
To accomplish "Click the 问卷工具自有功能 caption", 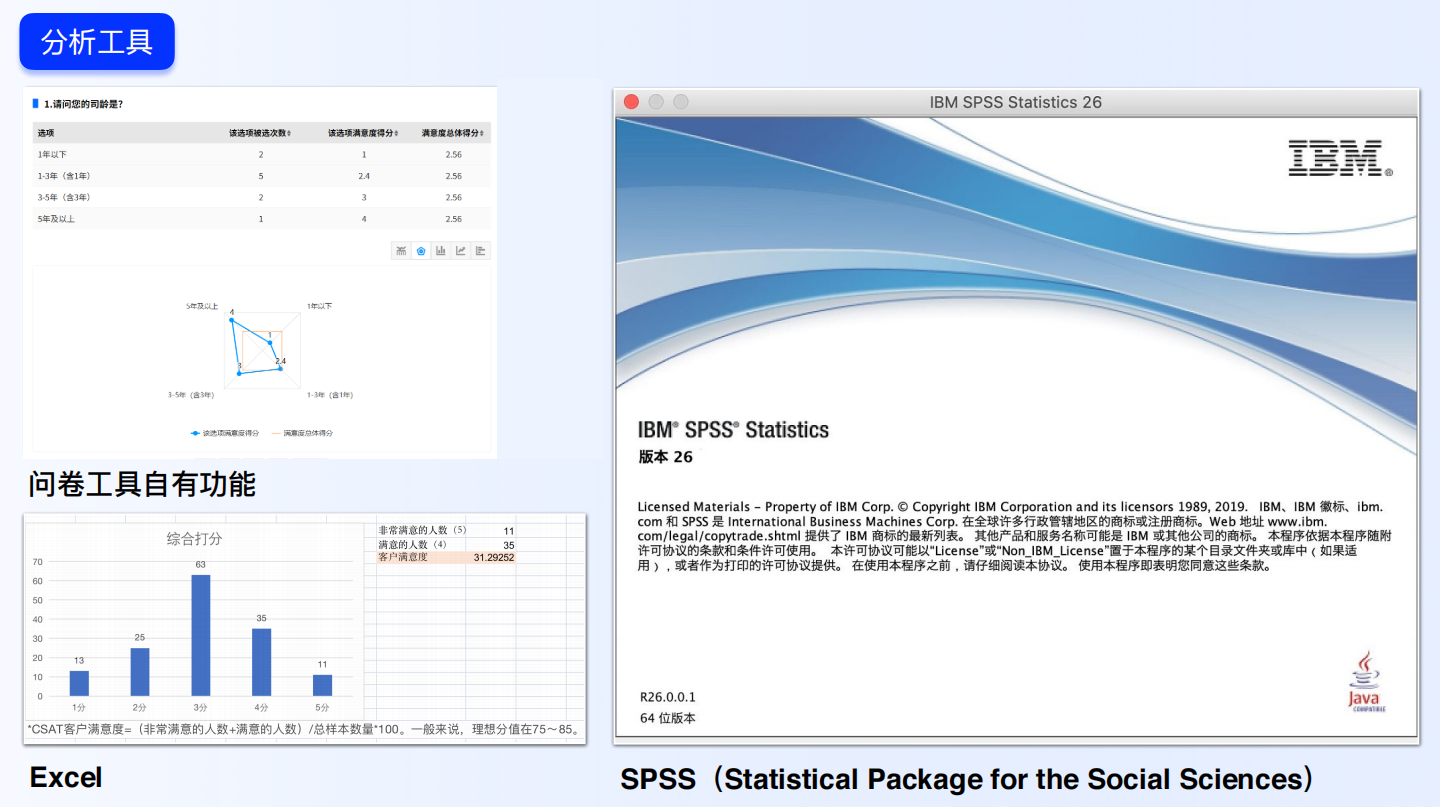I will pos(142,485).
